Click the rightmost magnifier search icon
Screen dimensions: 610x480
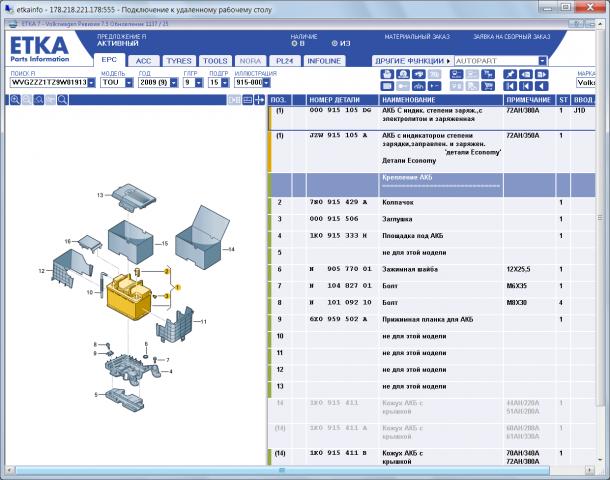[x=62, y=100]
